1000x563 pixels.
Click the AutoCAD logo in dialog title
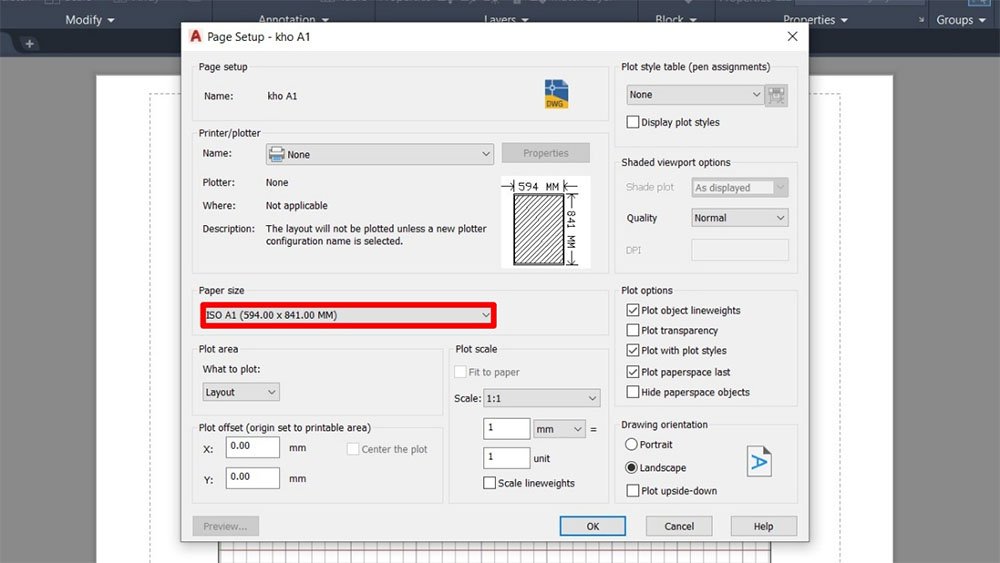(x=196, y=36)
